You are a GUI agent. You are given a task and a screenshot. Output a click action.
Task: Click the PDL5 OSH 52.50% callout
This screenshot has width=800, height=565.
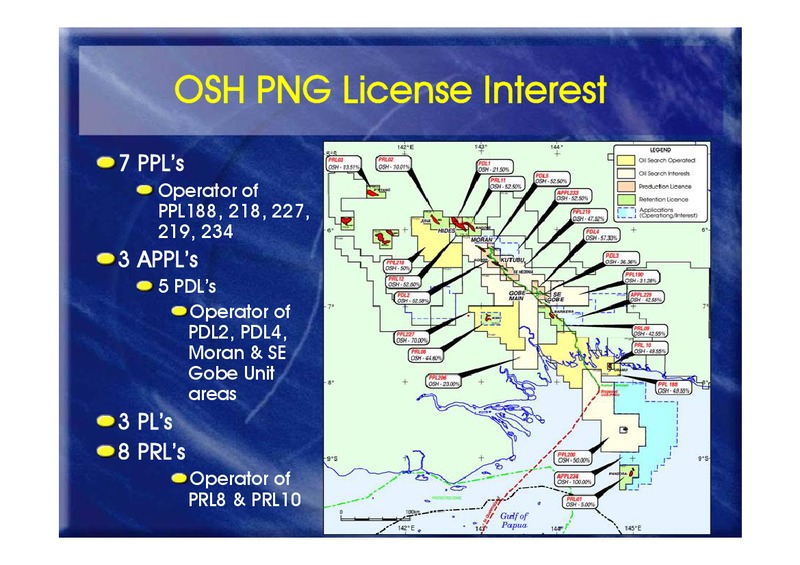(551, 179)
